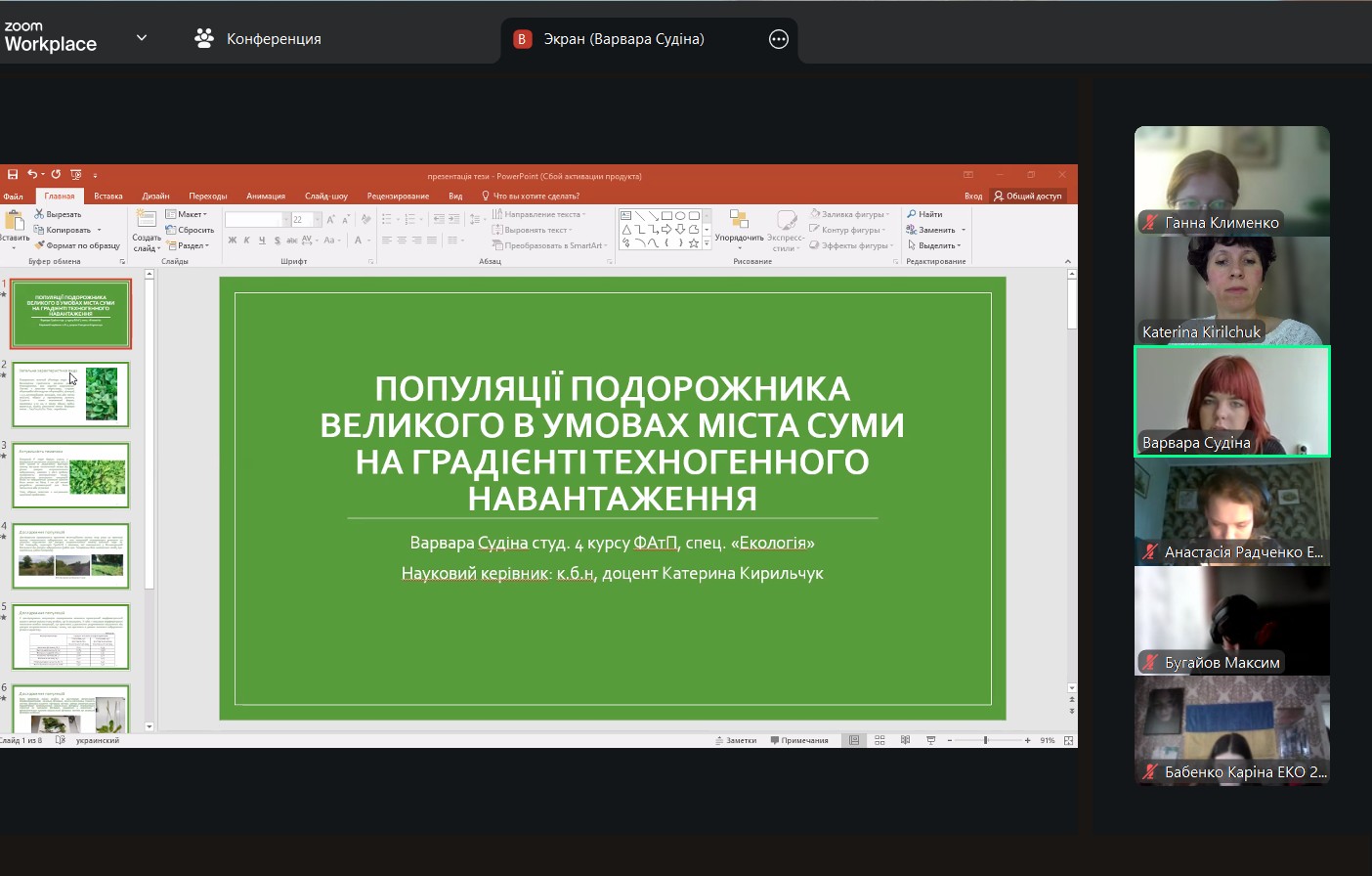This screenshot has height=876, width=1372.
Task: Click the Общий доступ share button
Action: 1028,196
